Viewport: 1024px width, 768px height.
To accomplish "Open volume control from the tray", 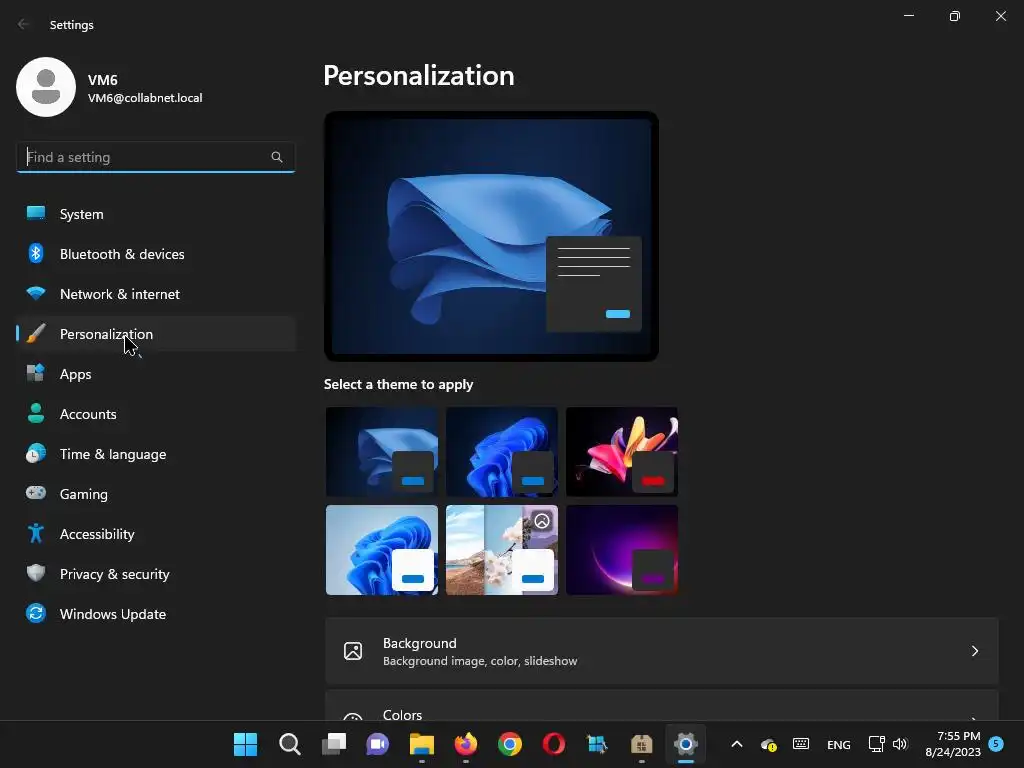I will [x=900, y=744].
